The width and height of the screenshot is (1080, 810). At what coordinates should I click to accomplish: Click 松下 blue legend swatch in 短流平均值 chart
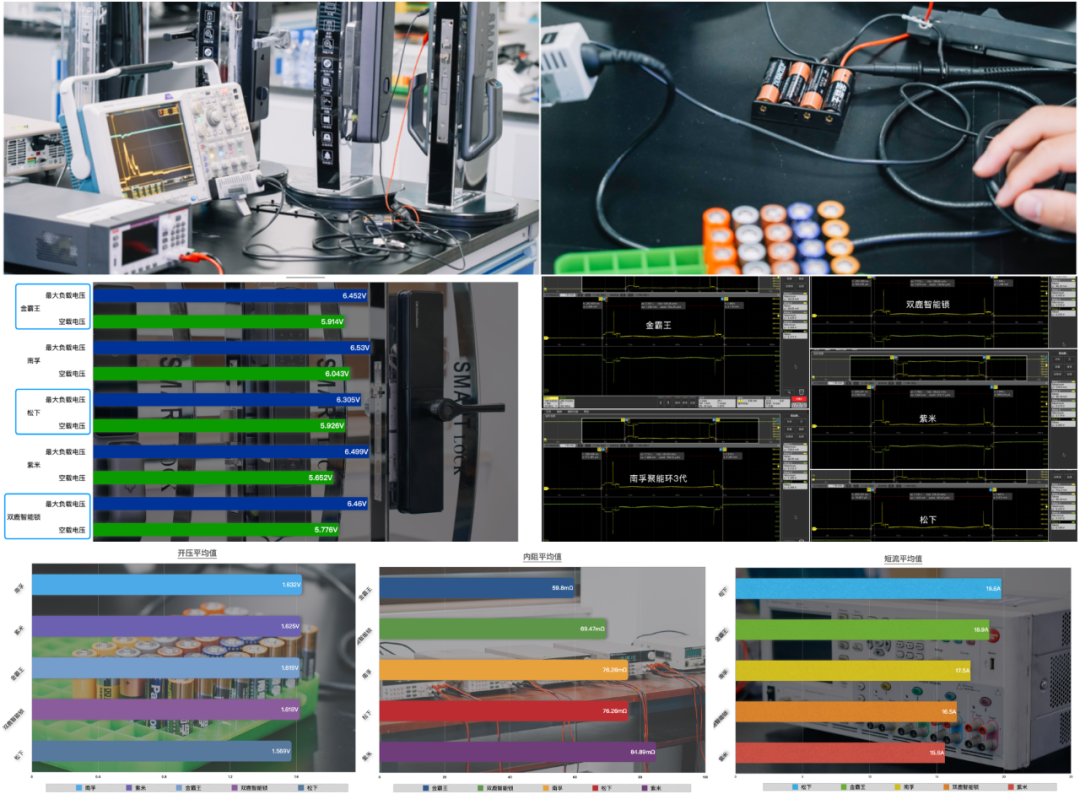795,787
